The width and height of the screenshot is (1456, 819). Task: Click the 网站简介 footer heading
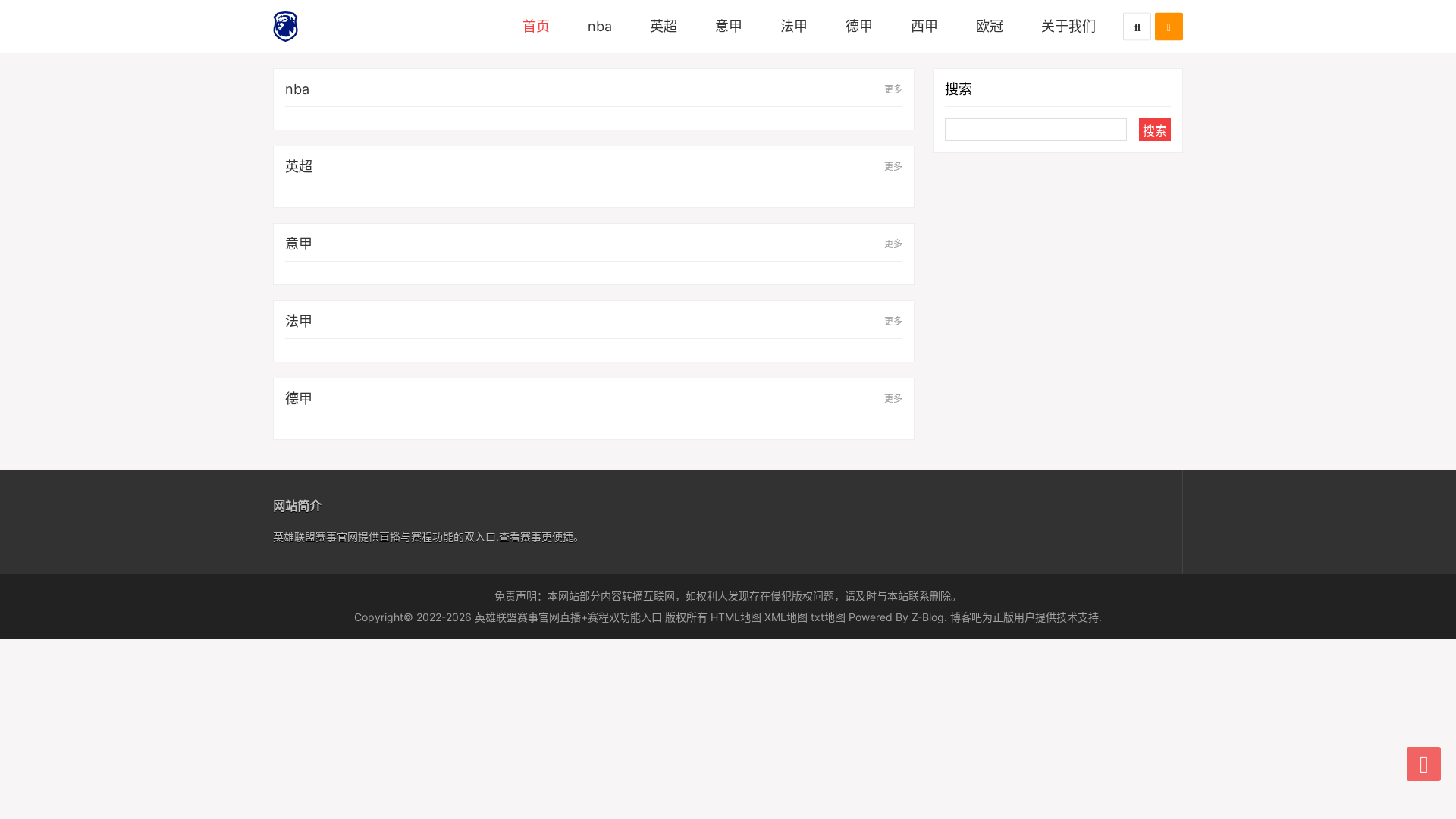[297, 506]
